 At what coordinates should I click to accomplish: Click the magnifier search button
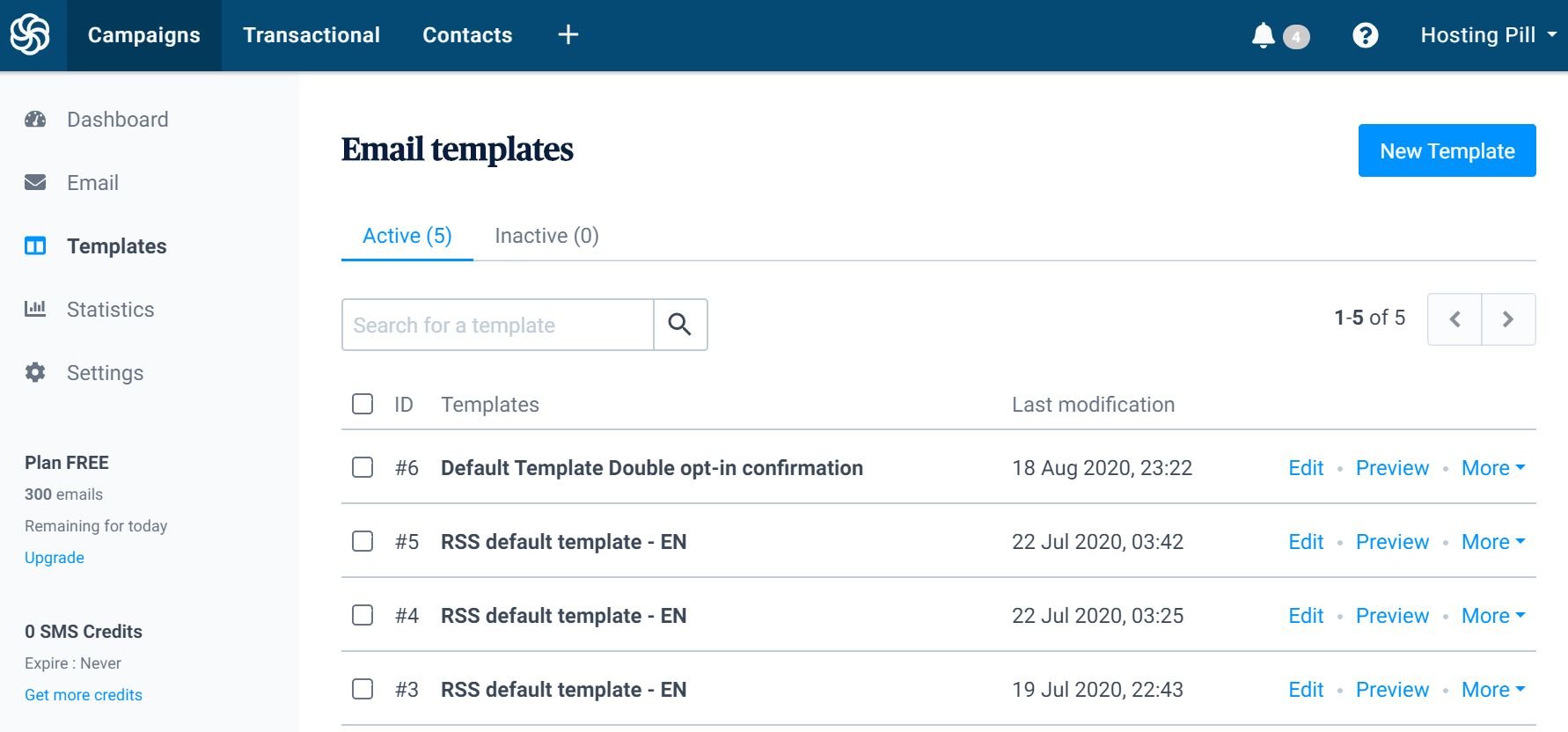pos(680,325)
